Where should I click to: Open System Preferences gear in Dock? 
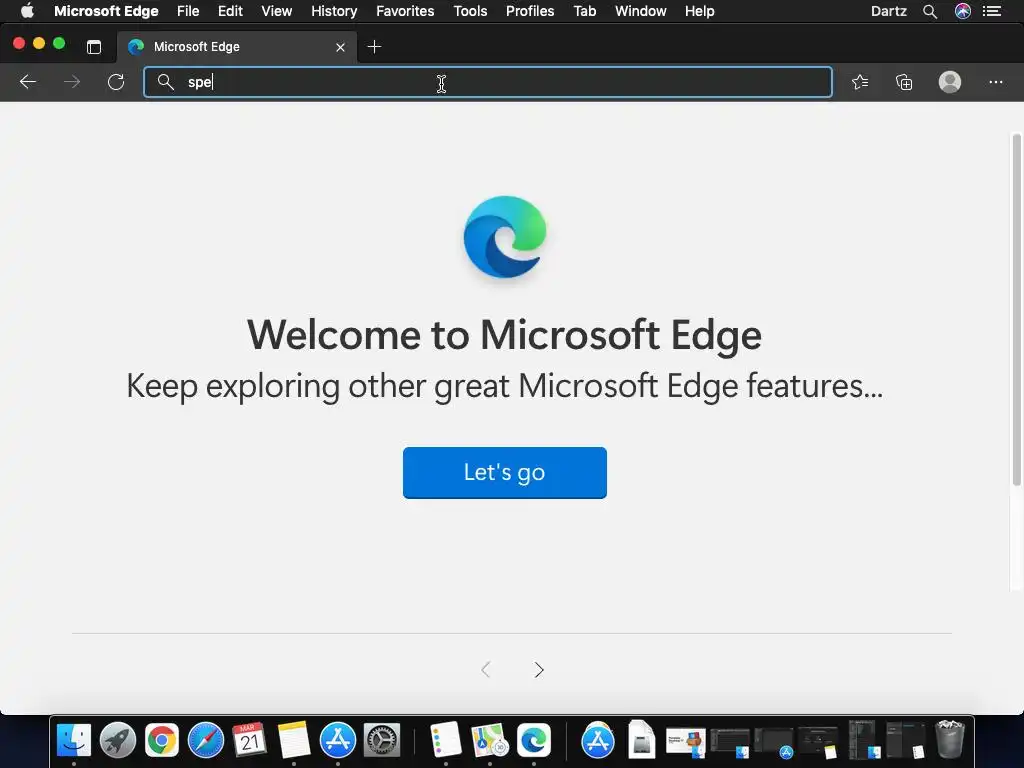381,740
